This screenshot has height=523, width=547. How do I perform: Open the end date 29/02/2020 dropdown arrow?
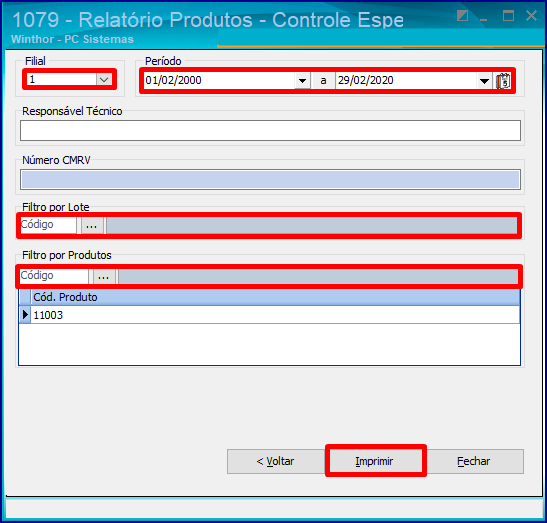(x=484, y=81)
